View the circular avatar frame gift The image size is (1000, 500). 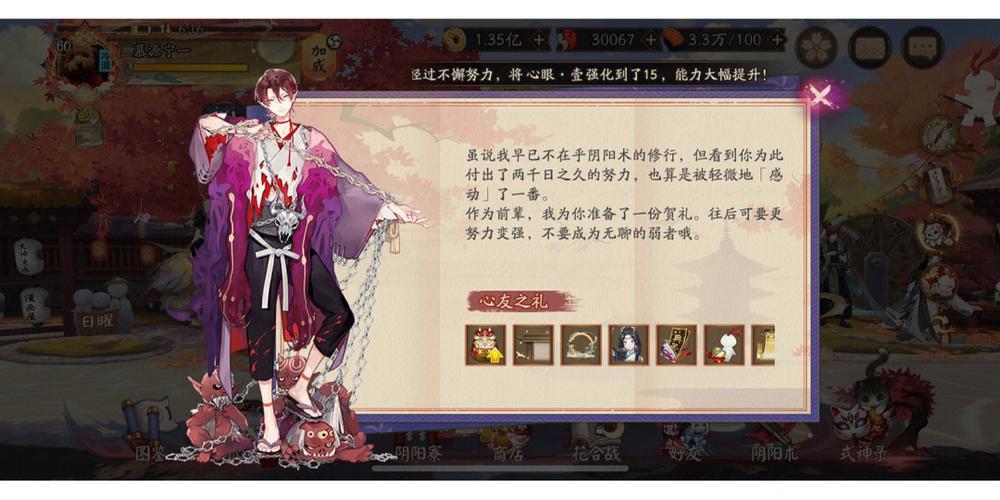[581, 345]
